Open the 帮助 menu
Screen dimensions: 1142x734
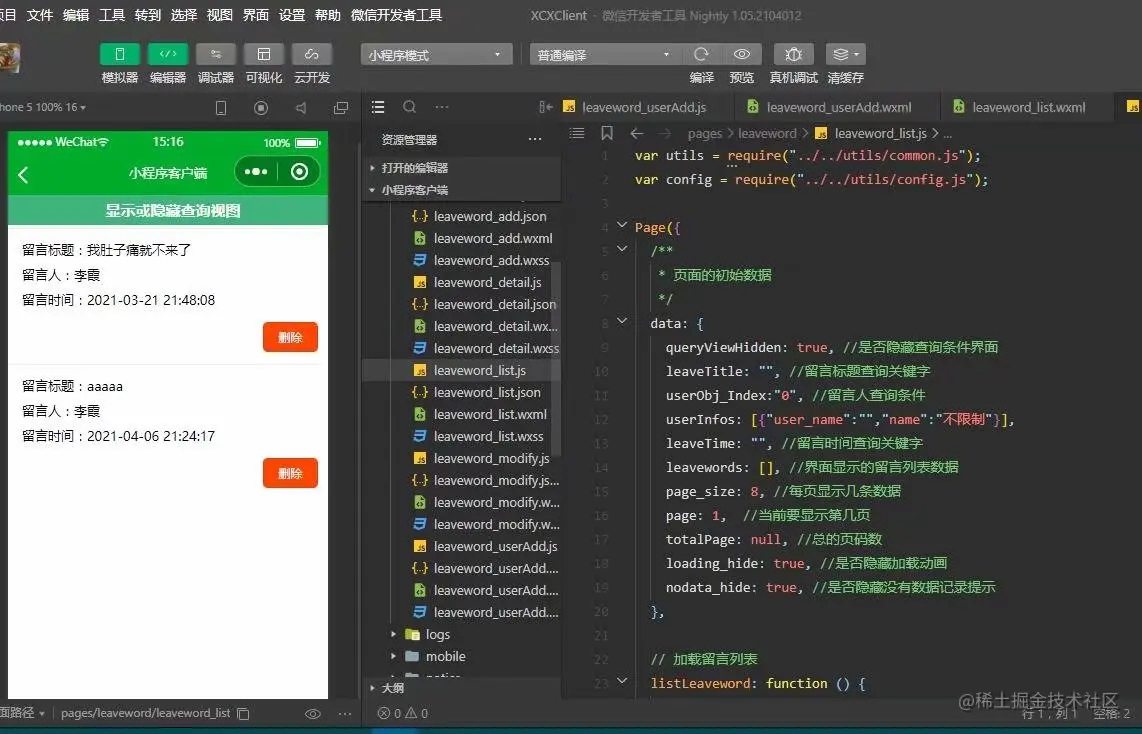click(x=328, y=15)
